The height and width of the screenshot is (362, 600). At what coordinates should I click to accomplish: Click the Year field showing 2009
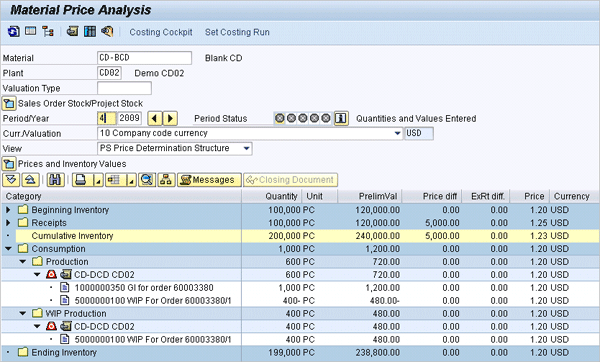click(129, 118)
